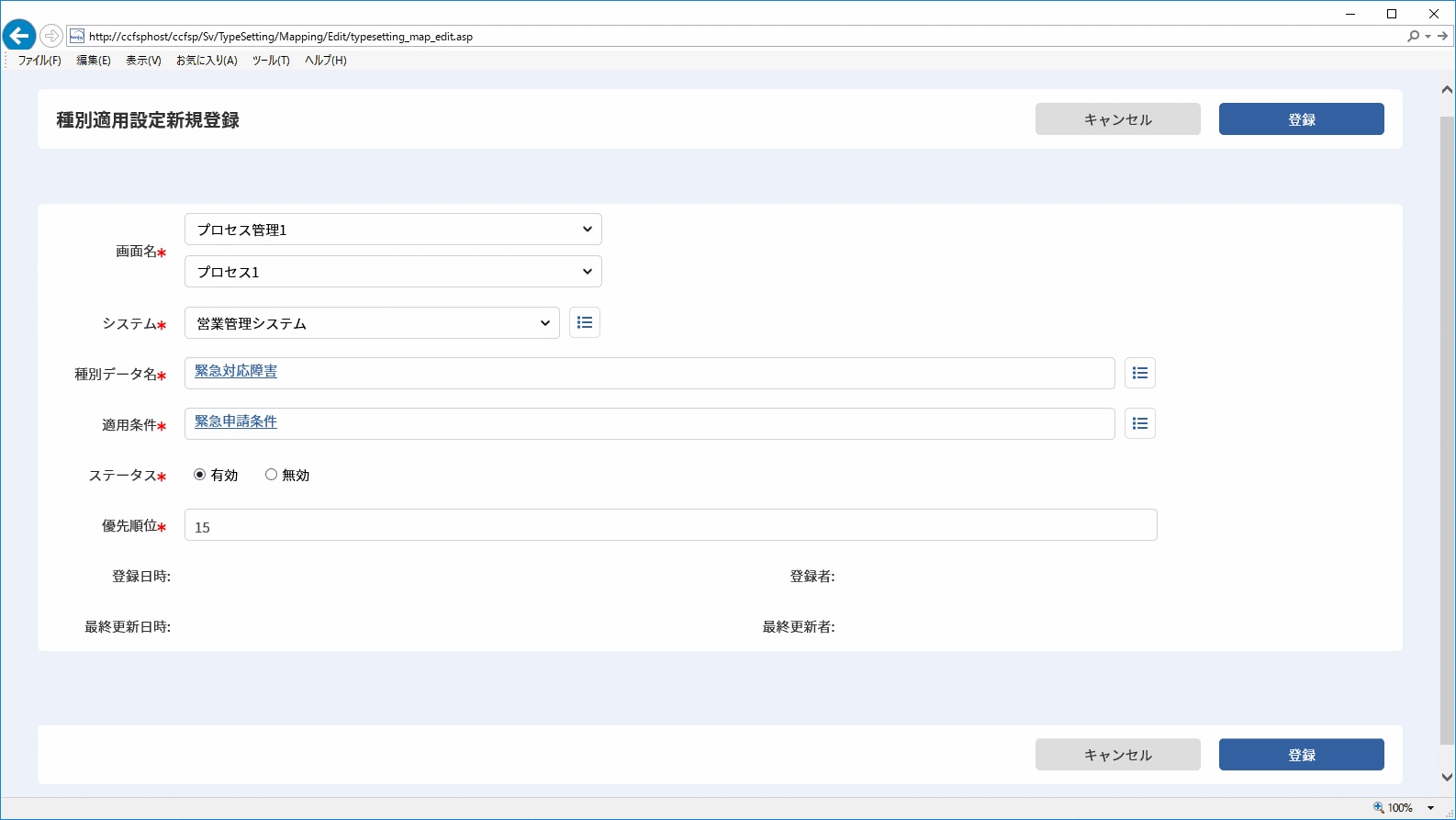Select the 無効 radio button
Screen dimensions: 1456x820
click(x=271, y=475)
